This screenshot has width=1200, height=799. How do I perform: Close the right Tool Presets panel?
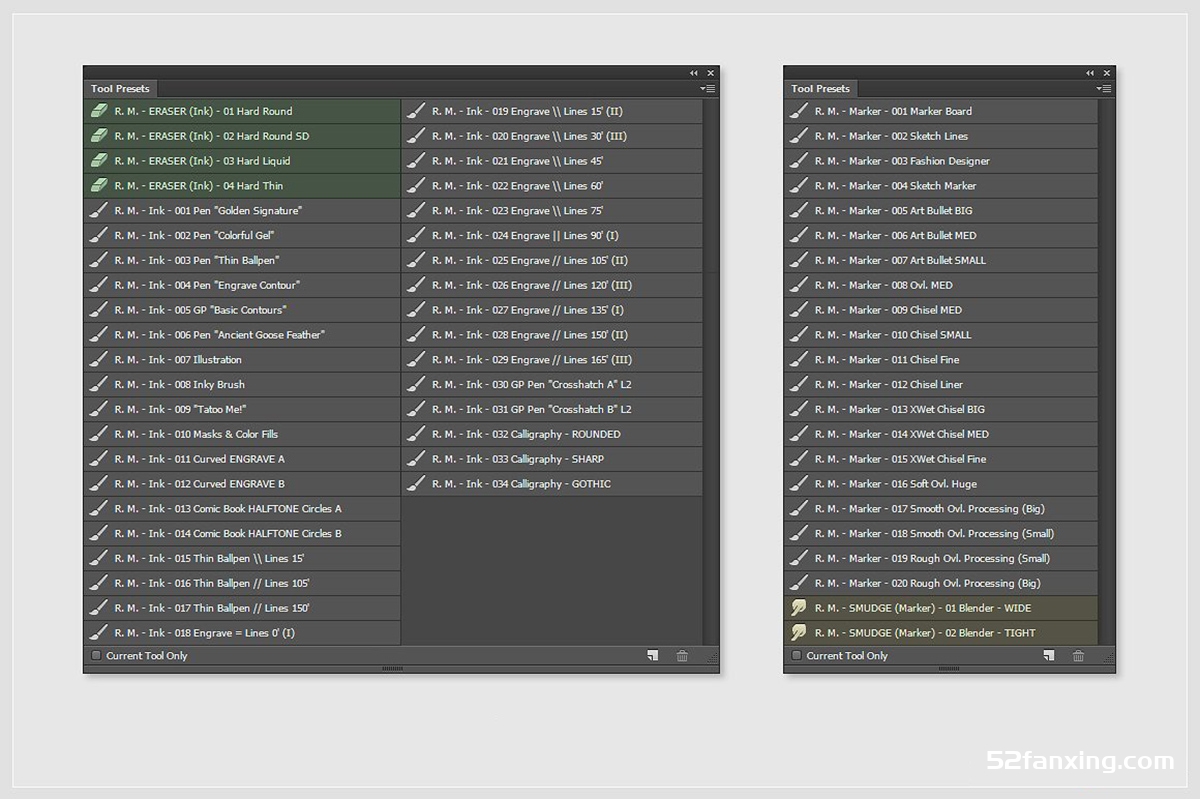click(1107, 73)
